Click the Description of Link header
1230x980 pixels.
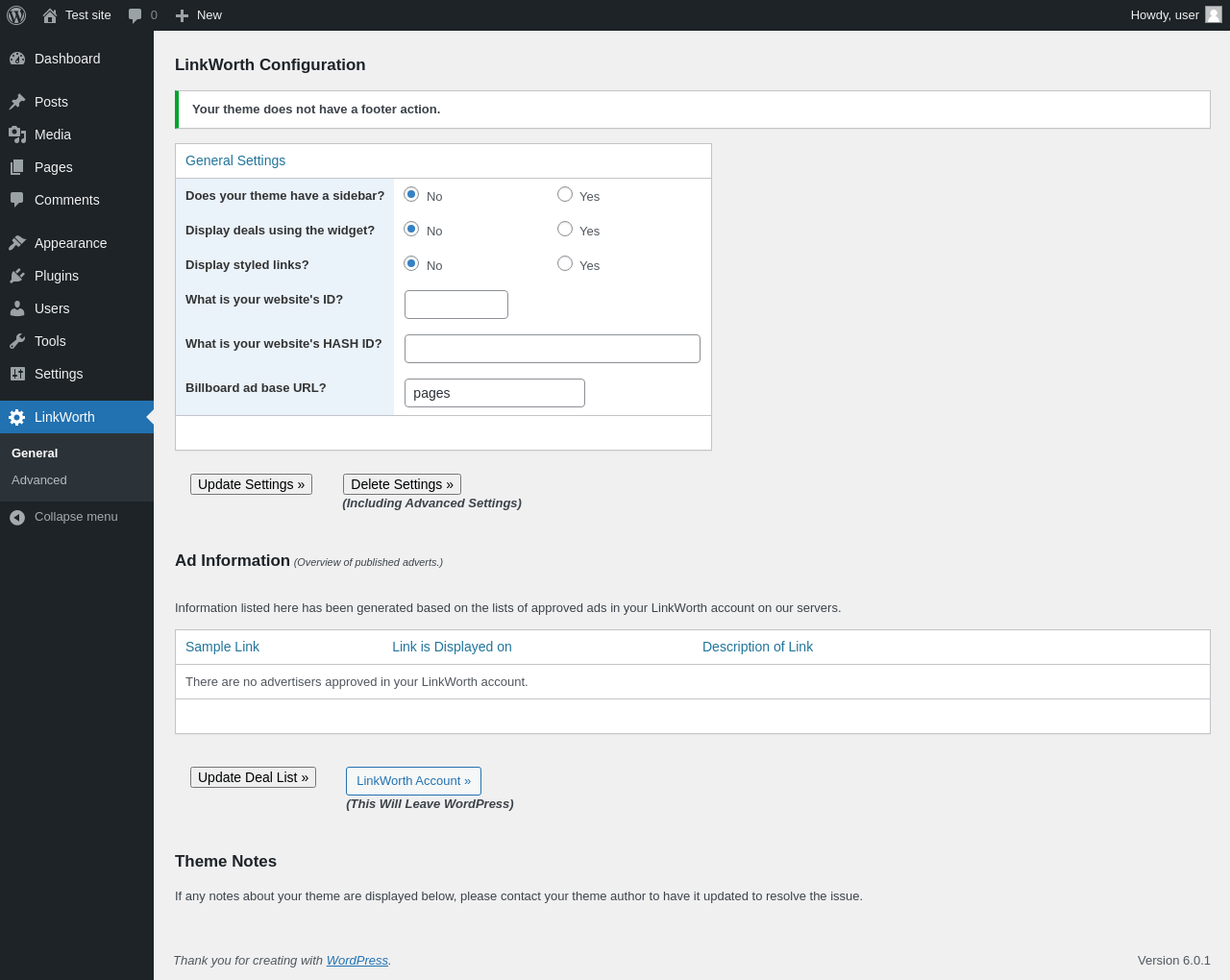(757, 648)
